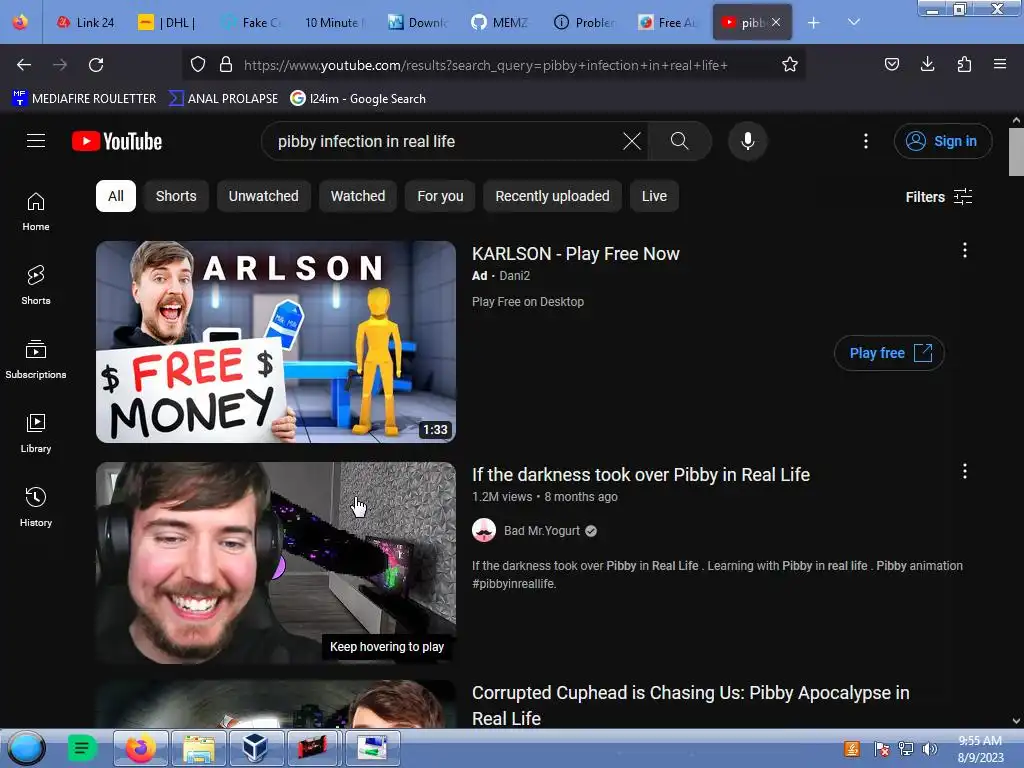
Task: Select the Live filter chip
Action: click(x=654, y=196)
